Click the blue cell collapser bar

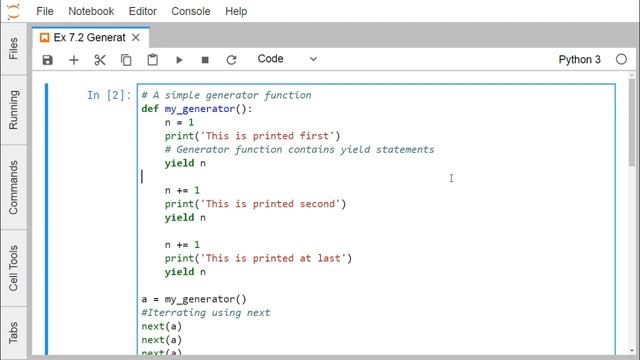(x=47, y=219)
